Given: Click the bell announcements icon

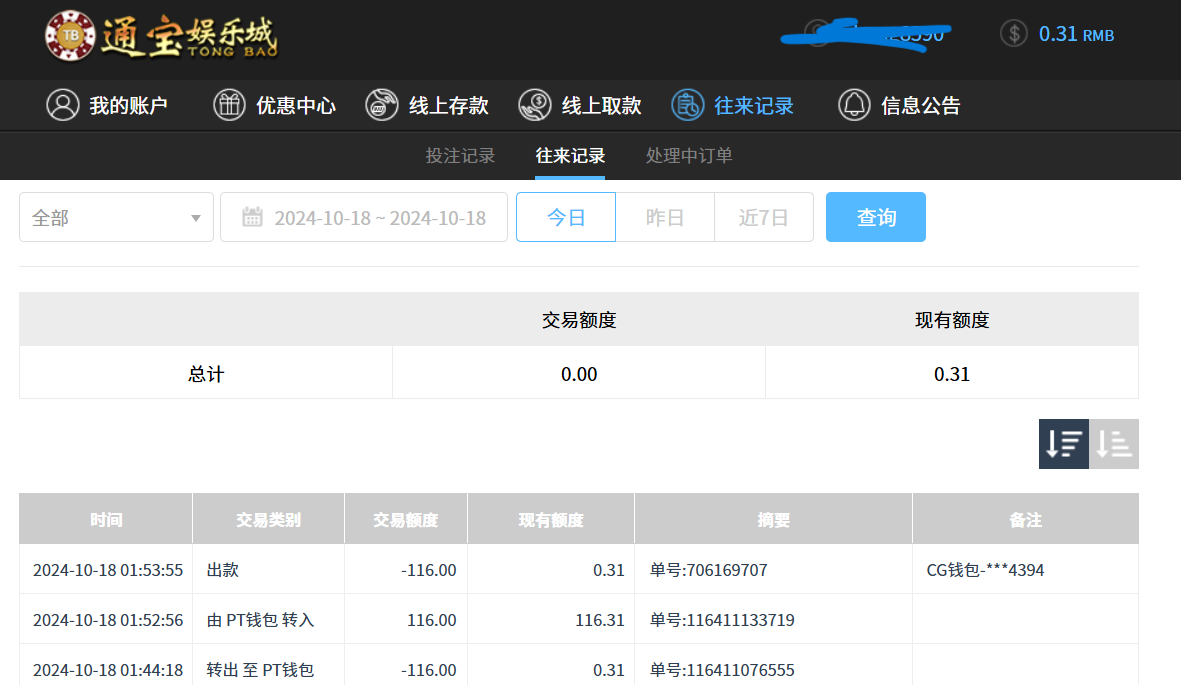Looking at the screenshot, I should 854,105.
